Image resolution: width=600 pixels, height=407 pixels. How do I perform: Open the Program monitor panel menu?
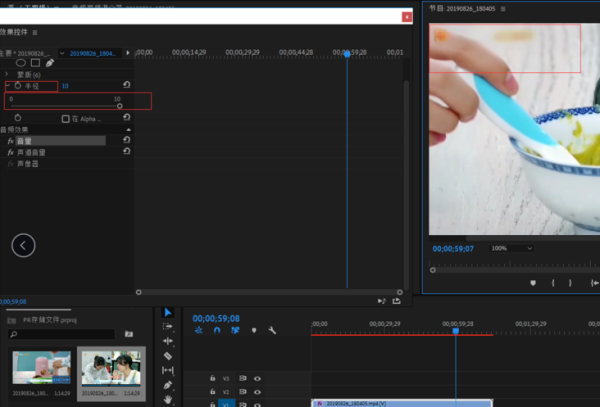tap(503, 8)
